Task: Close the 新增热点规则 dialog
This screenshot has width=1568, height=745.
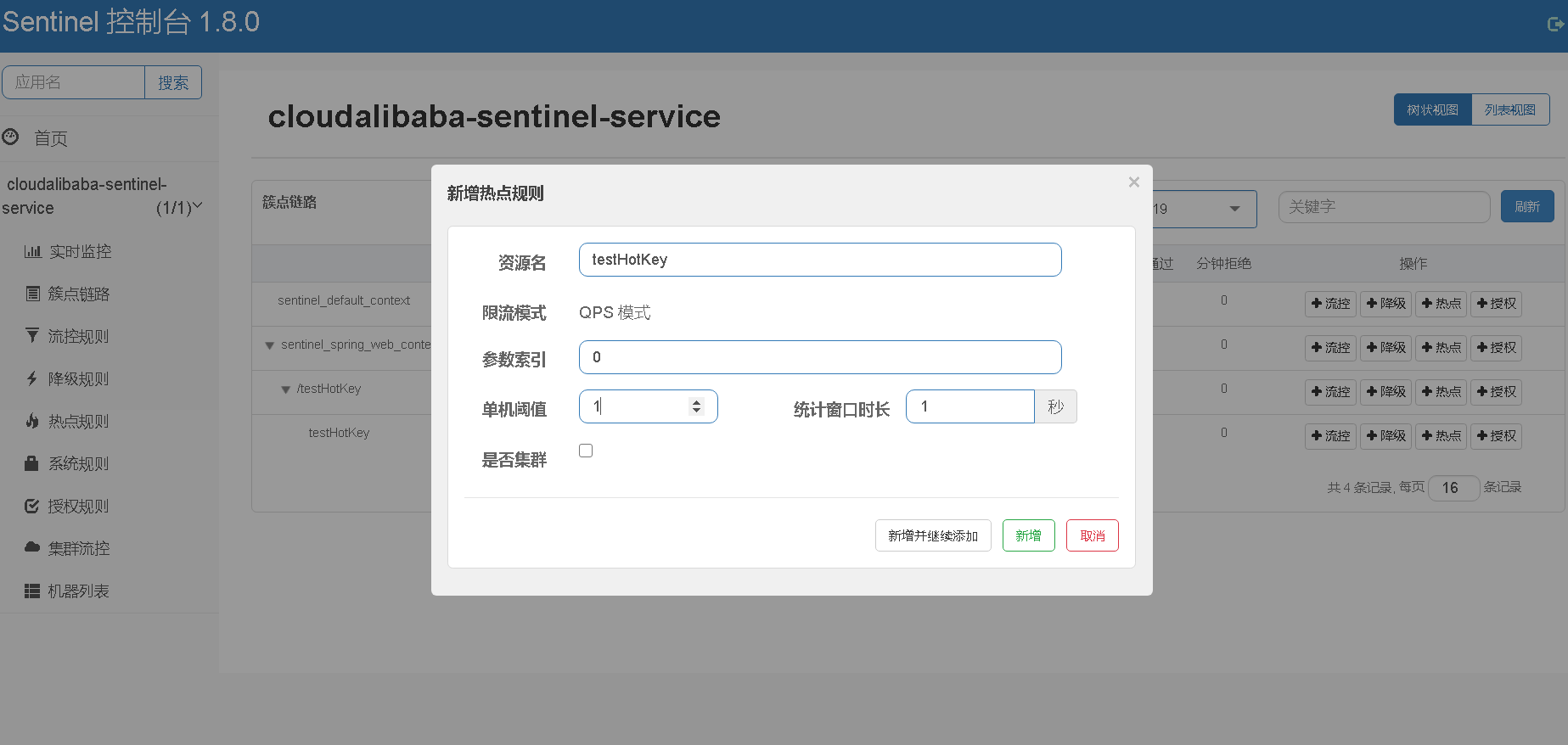Action: point(1133,182)
